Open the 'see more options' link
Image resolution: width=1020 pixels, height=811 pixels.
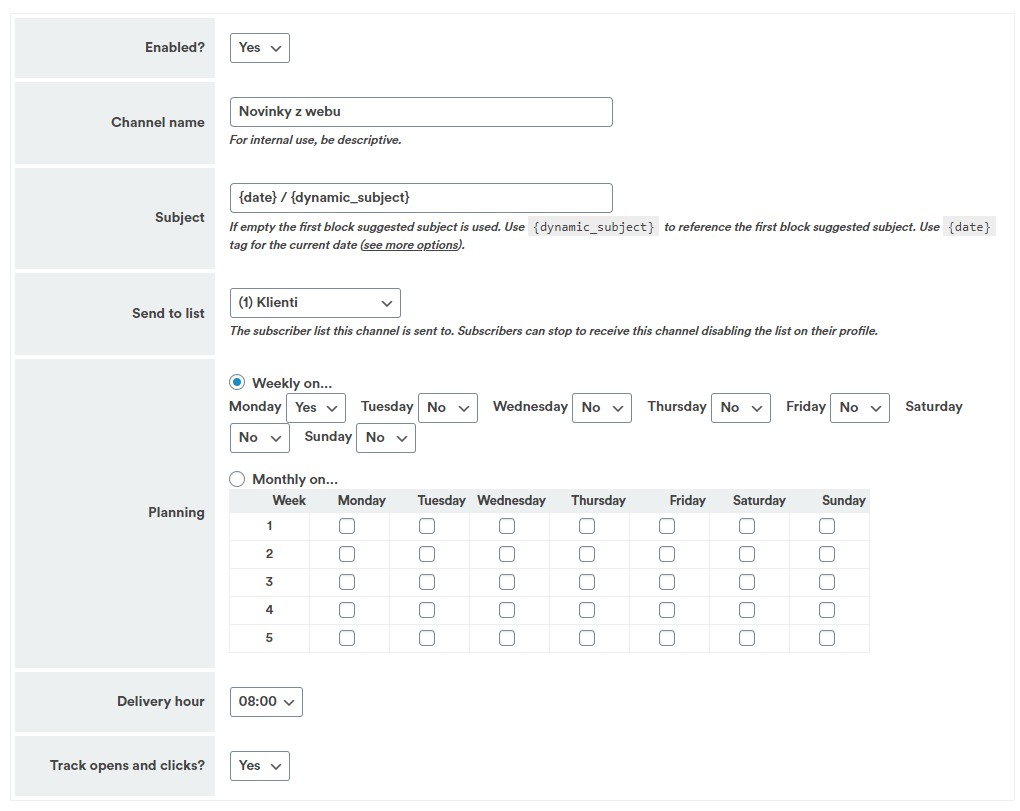[x=411, y=245]
